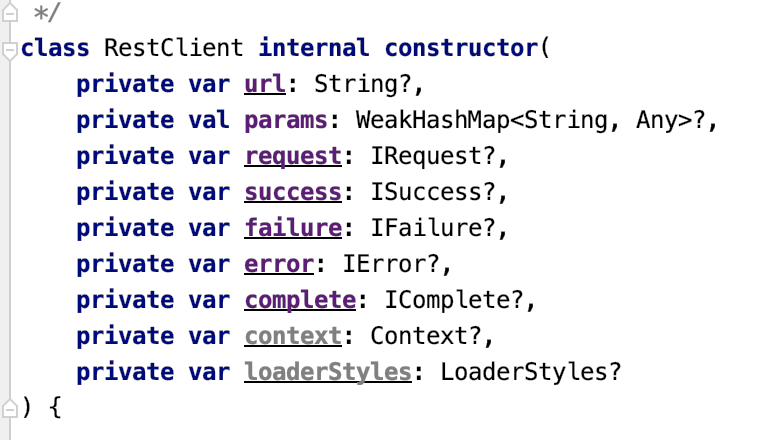Click the unused context parameter name

[293, 336]
